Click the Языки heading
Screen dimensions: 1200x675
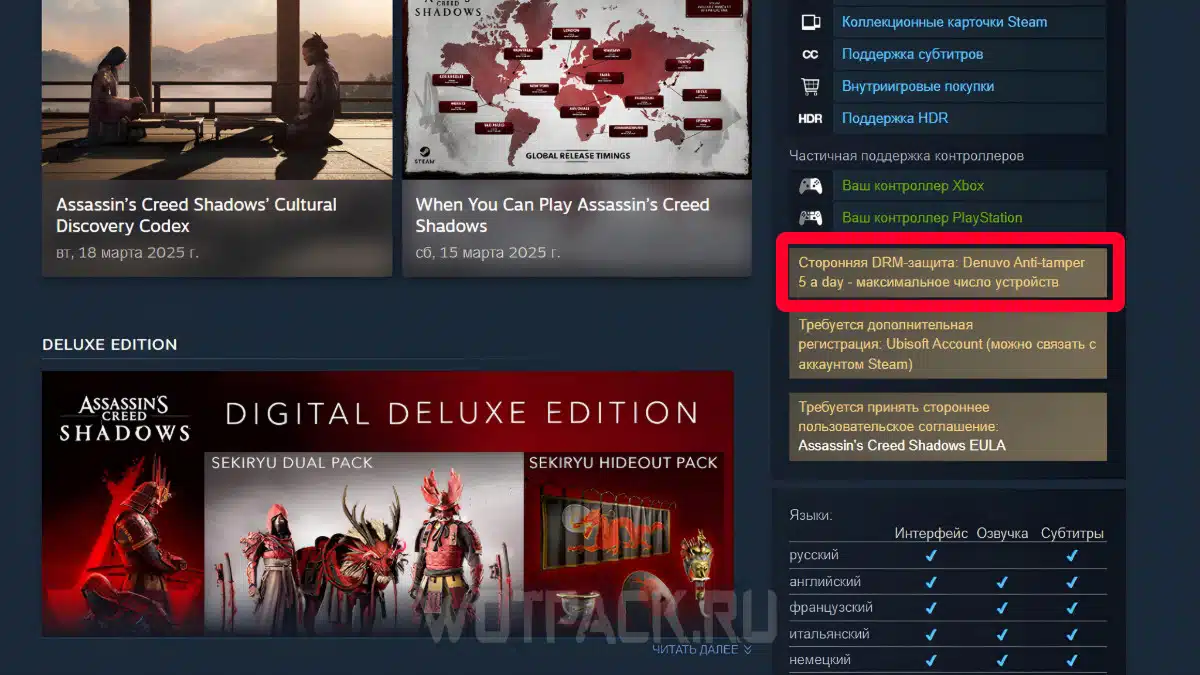tap(811, 515)
